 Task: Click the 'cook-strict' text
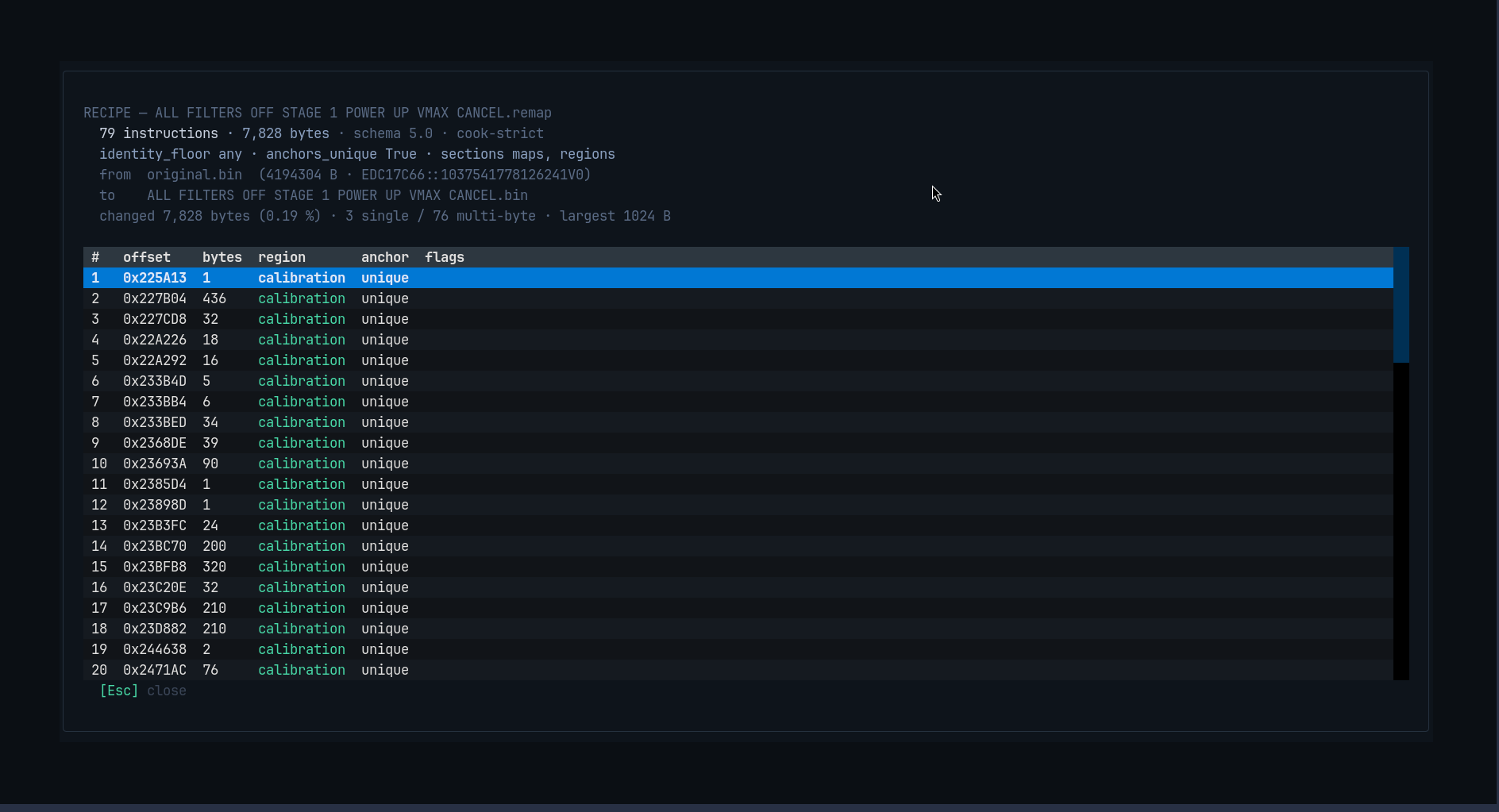(x=500, y=133)
